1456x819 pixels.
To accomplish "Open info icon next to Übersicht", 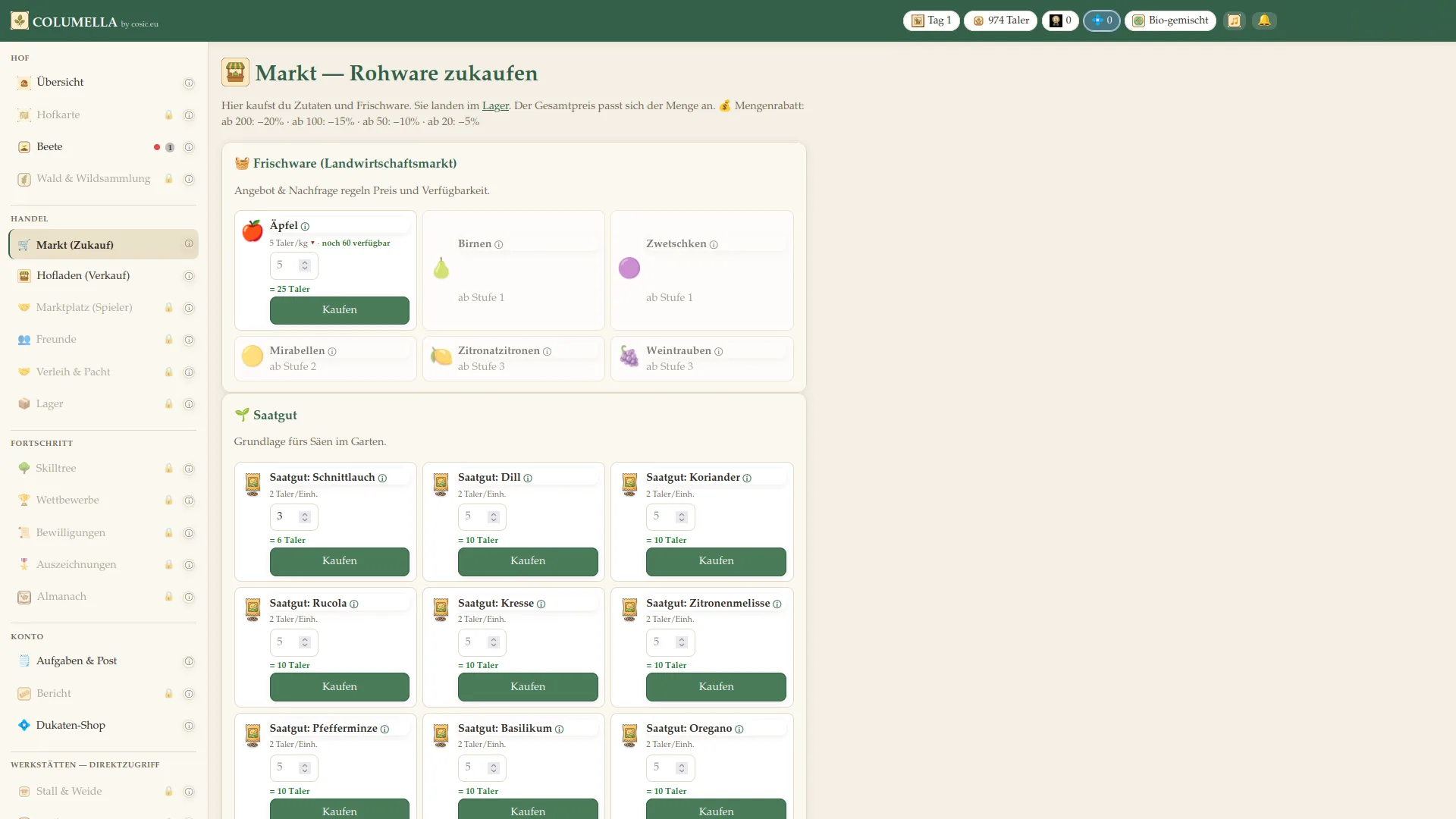I will coord(189,83).
